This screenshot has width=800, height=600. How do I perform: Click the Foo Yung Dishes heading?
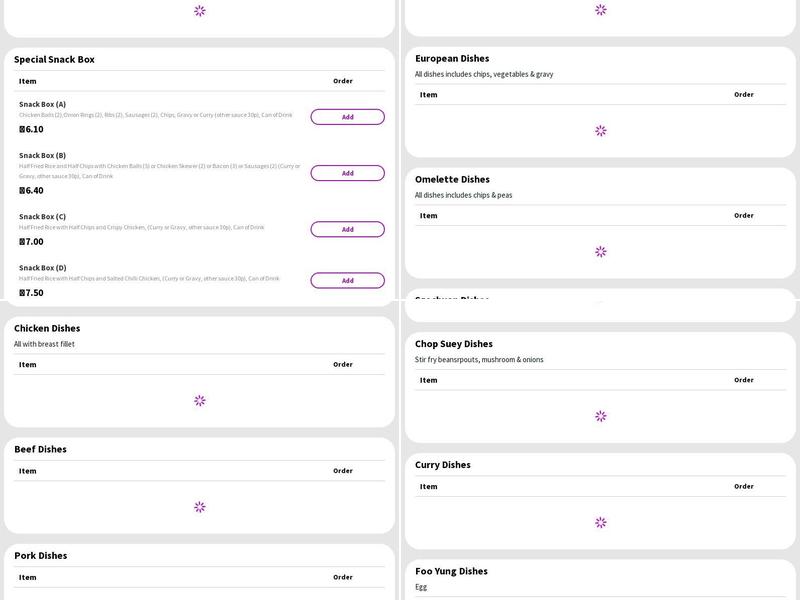[451, 571]
